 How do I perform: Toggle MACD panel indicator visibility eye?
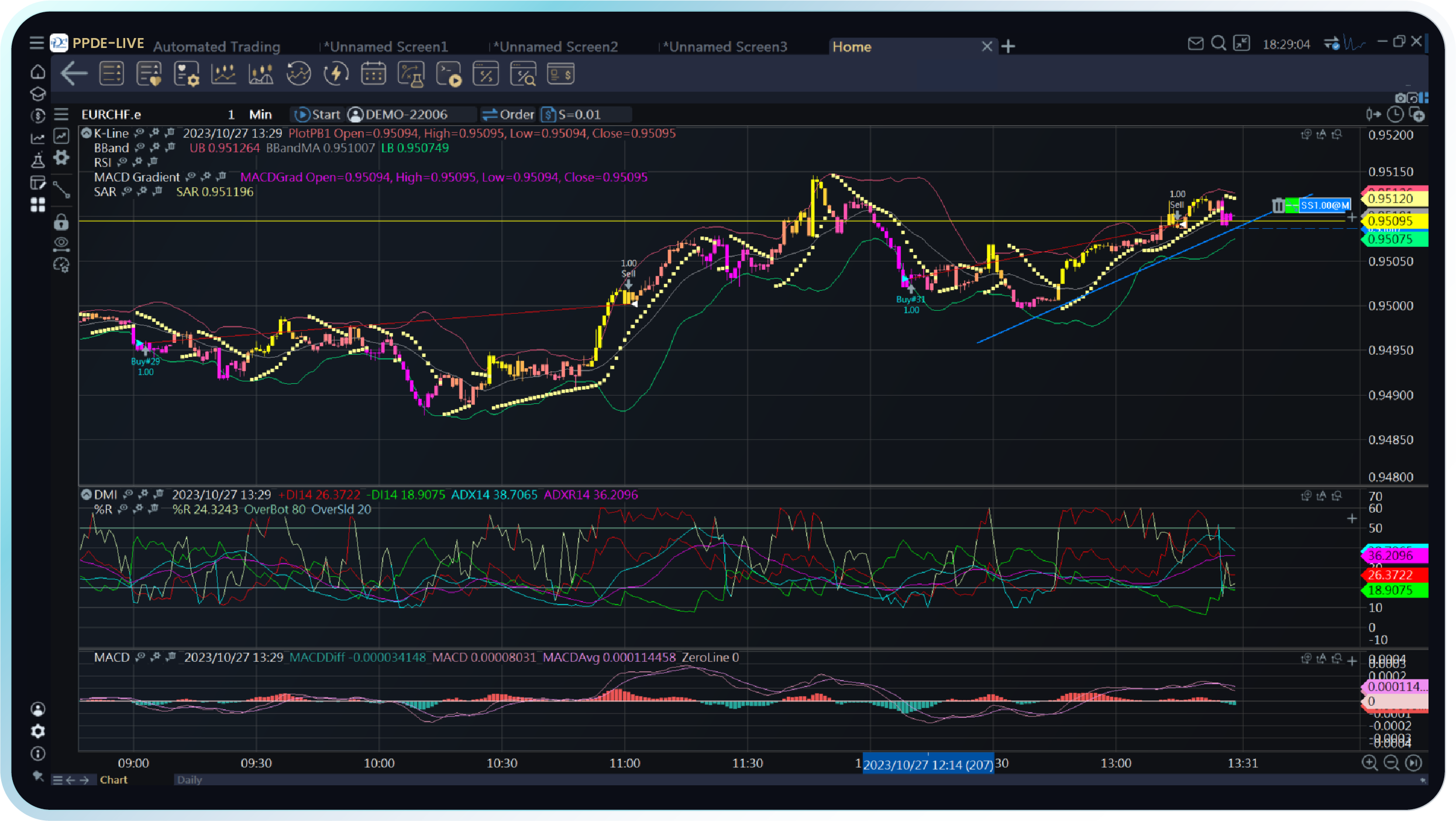pos(140,657)
